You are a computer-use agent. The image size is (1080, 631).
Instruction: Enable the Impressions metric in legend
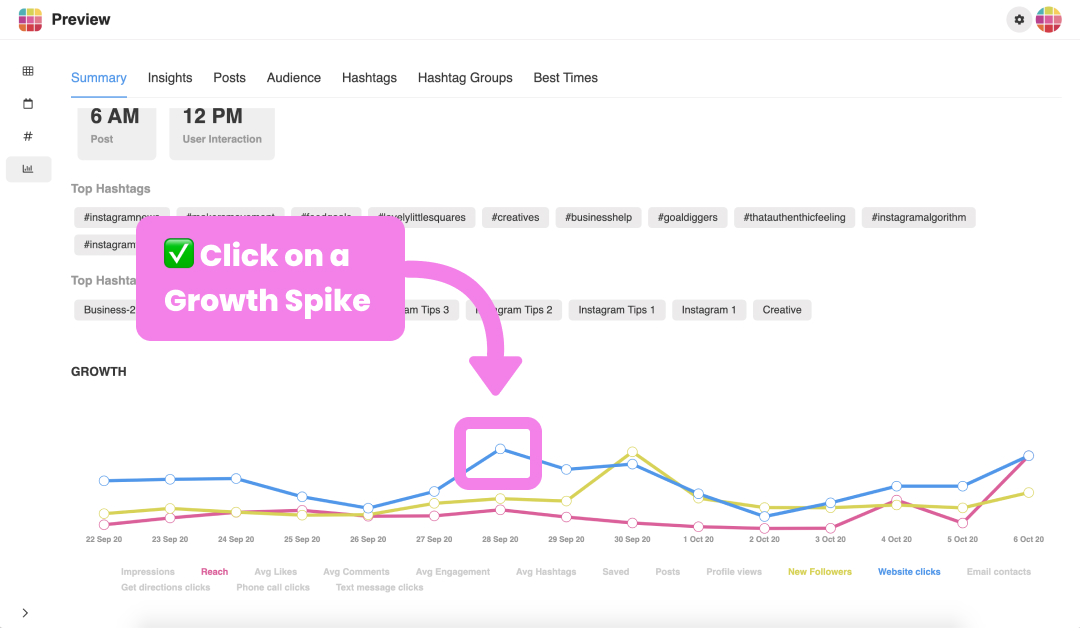[147, 572]
